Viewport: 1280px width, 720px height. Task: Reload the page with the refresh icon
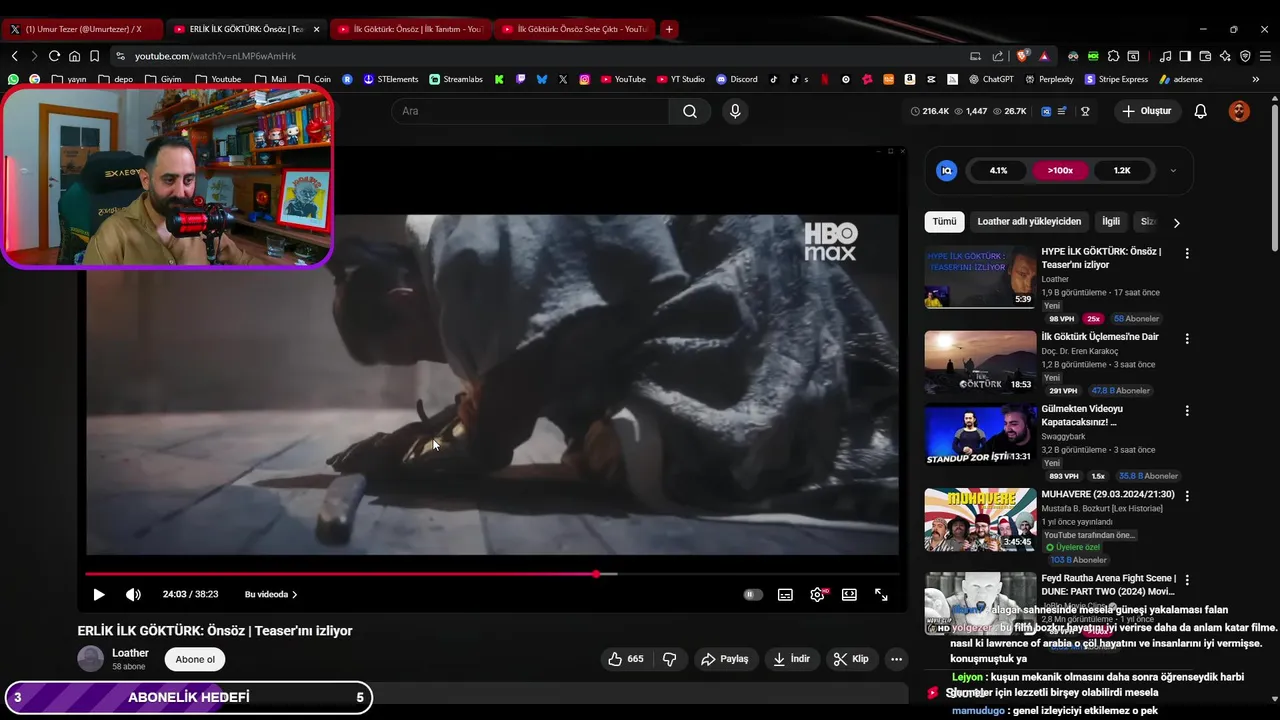(x=54, y=56)
